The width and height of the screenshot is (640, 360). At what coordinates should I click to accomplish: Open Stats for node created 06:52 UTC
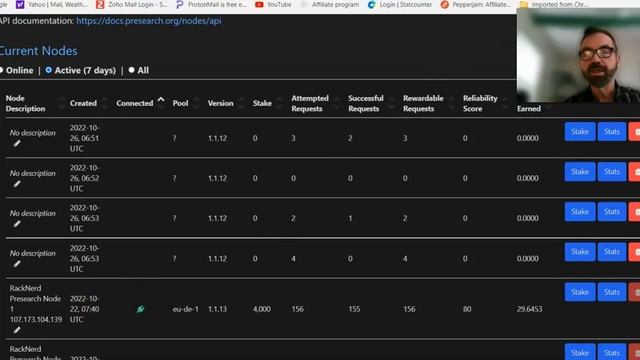pyautogui.click(x=611, y=171)
